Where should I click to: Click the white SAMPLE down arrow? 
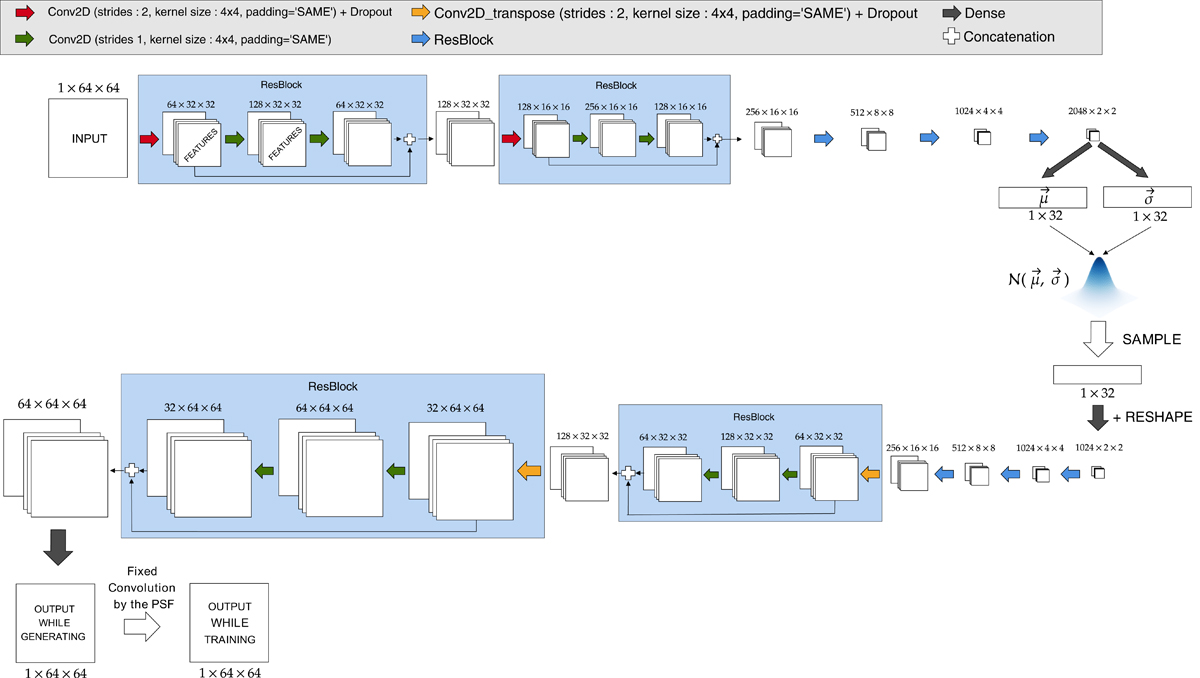(x=1097, y=339)
